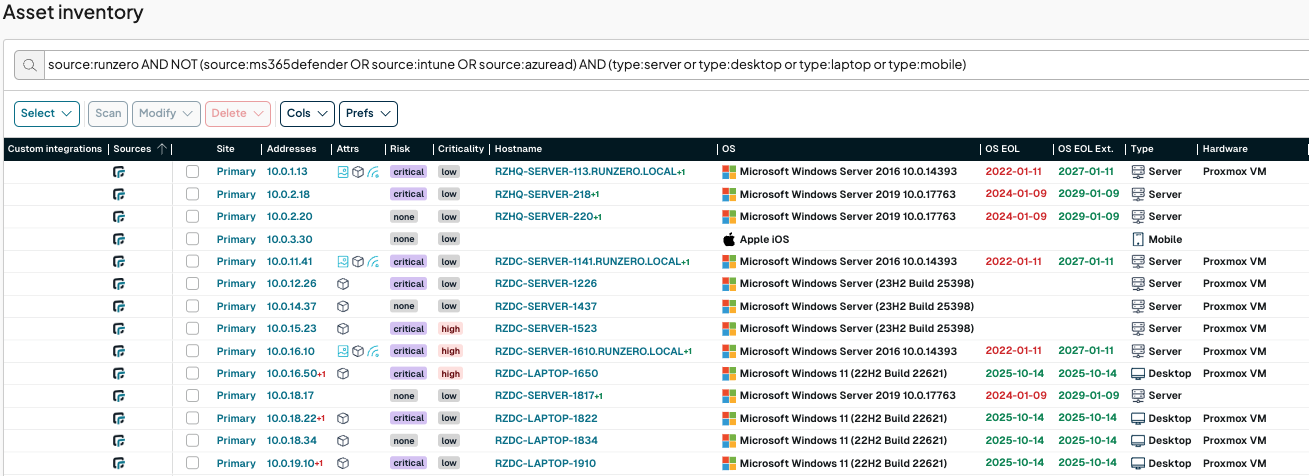Open Primary site link for 10.0.3.30
The width and height of the screenshot is (1309, 476).
pyautogui.click(x=236, y=239)
